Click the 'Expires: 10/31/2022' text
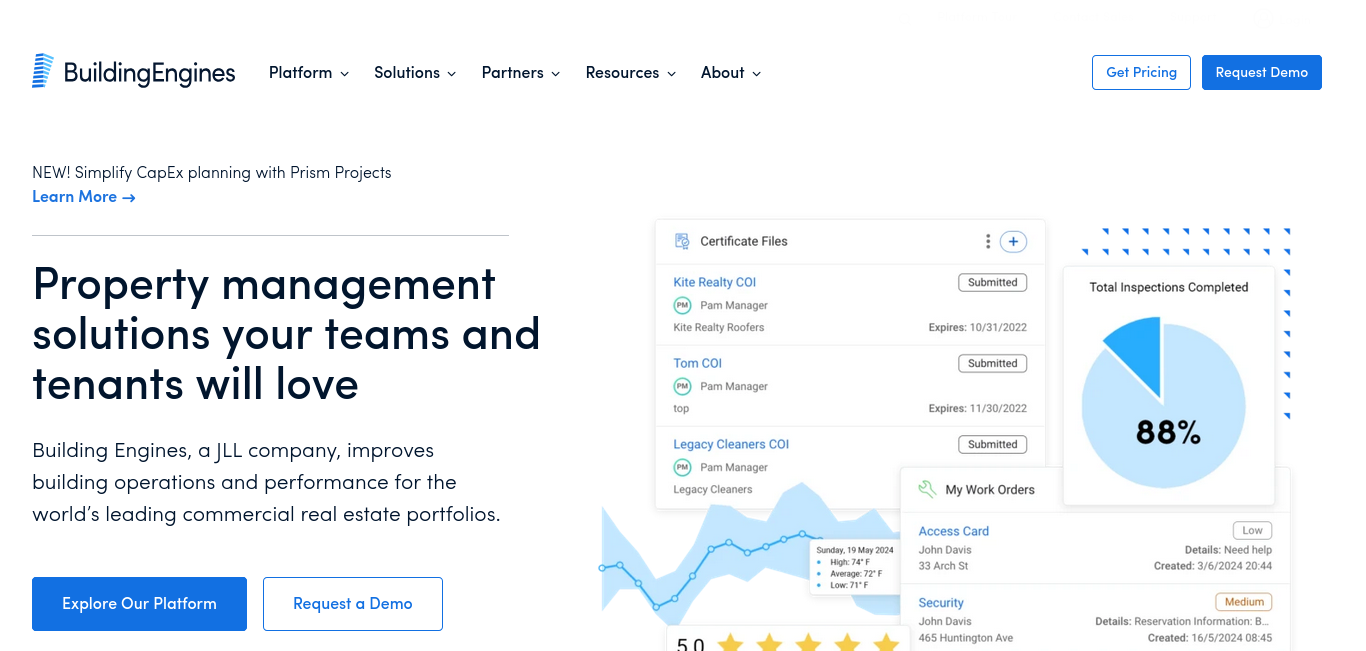The width and height of the screenshot is (1366, 651). pos(978,328)
